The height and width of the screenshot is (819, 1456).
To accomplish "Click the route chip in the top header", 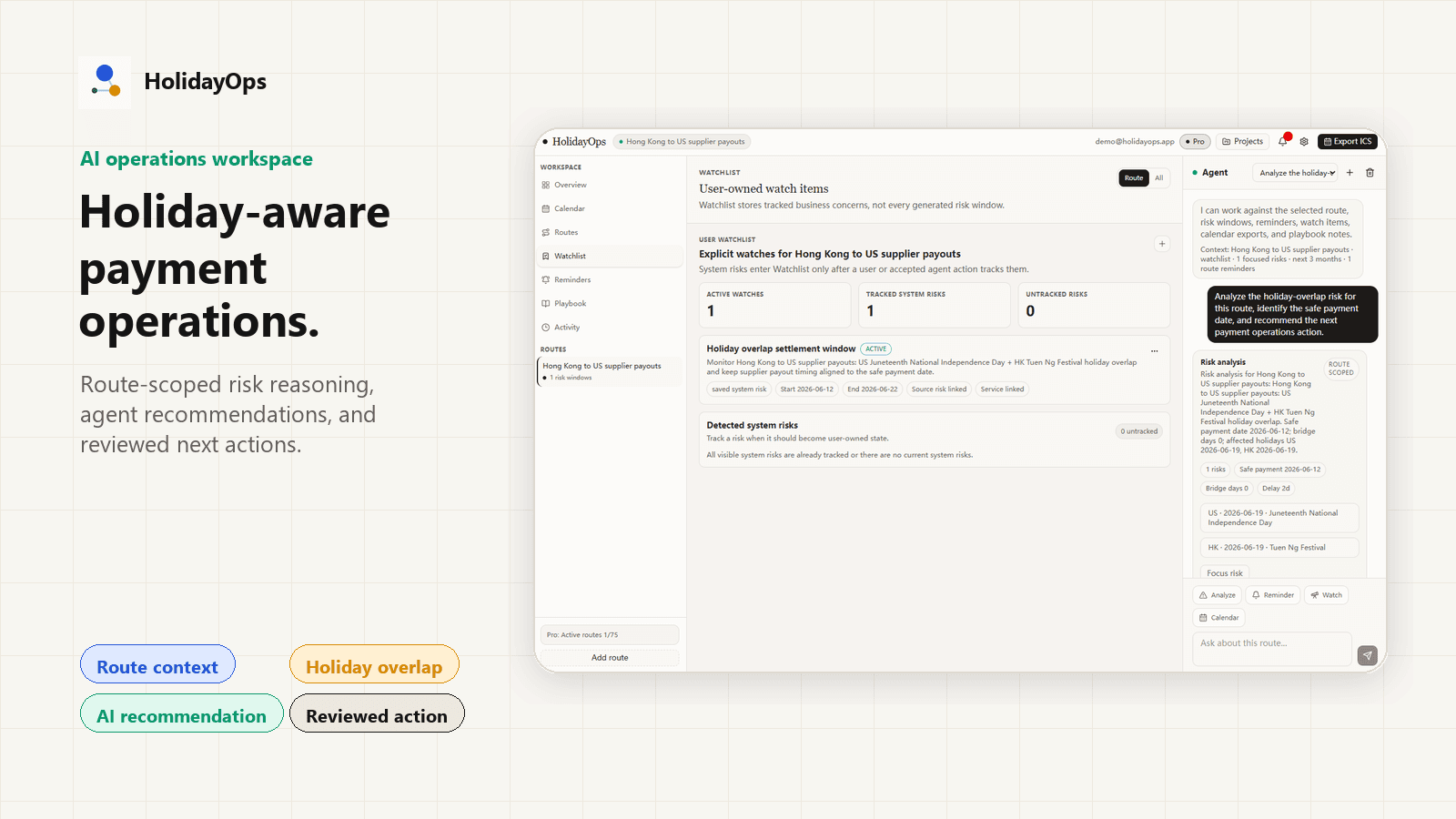I will pos(682,142).
